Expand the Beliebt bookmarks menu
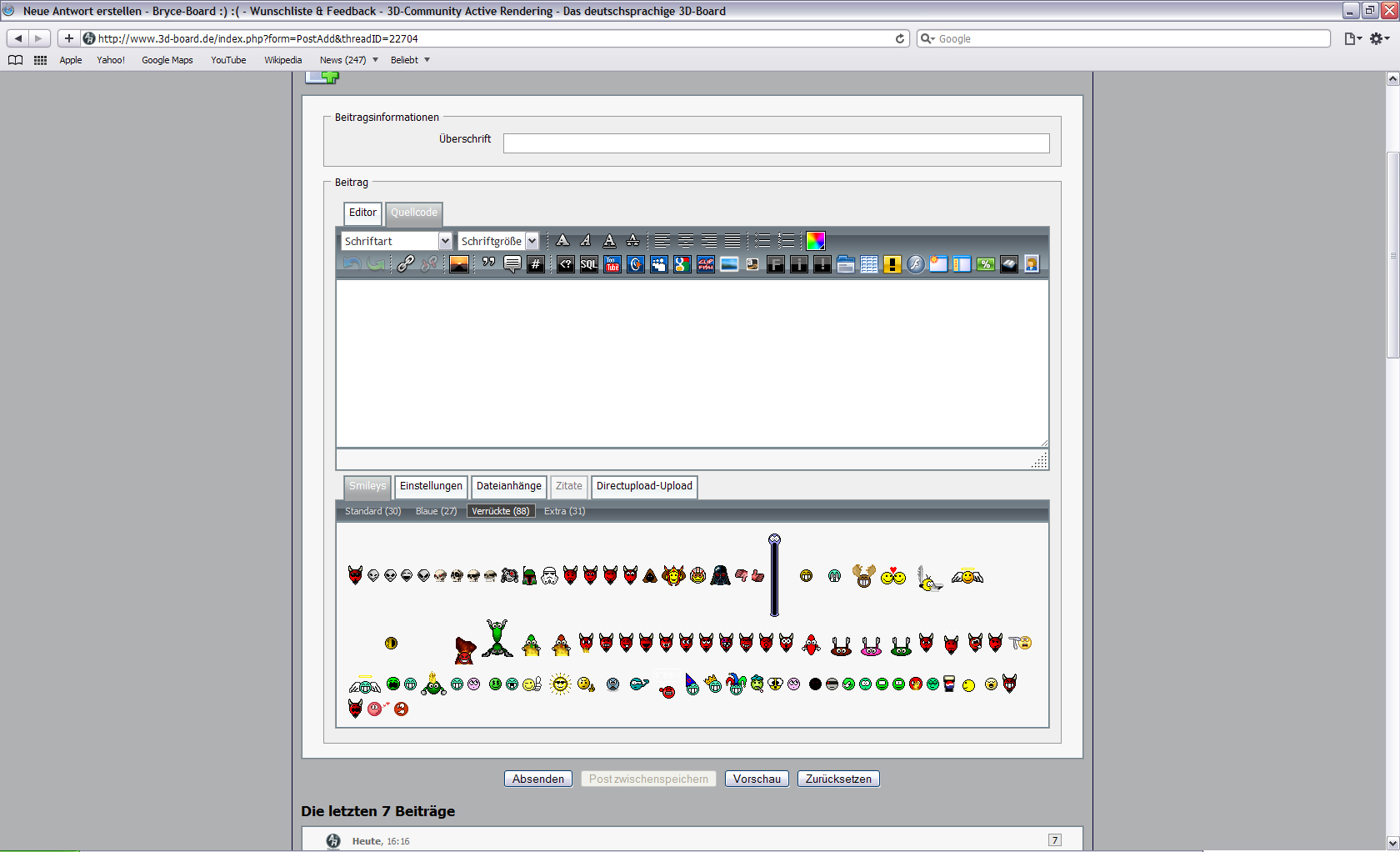This screenshot has width=1400, height=852. tap(410, 60)
